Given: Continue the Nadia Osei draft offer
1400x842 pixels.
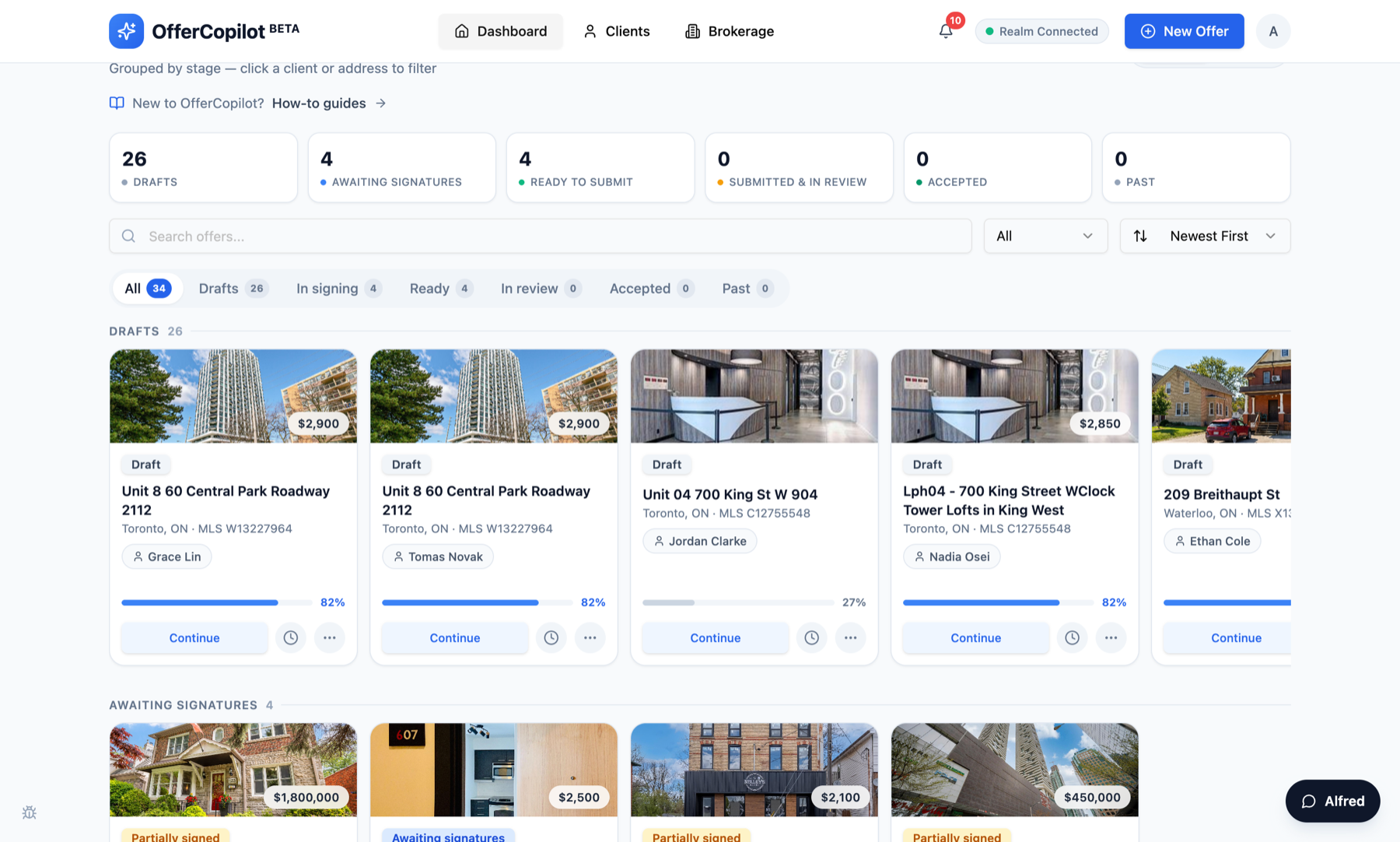Looking at the screenshot, I should pyautogui.click(x=976, y=637).
